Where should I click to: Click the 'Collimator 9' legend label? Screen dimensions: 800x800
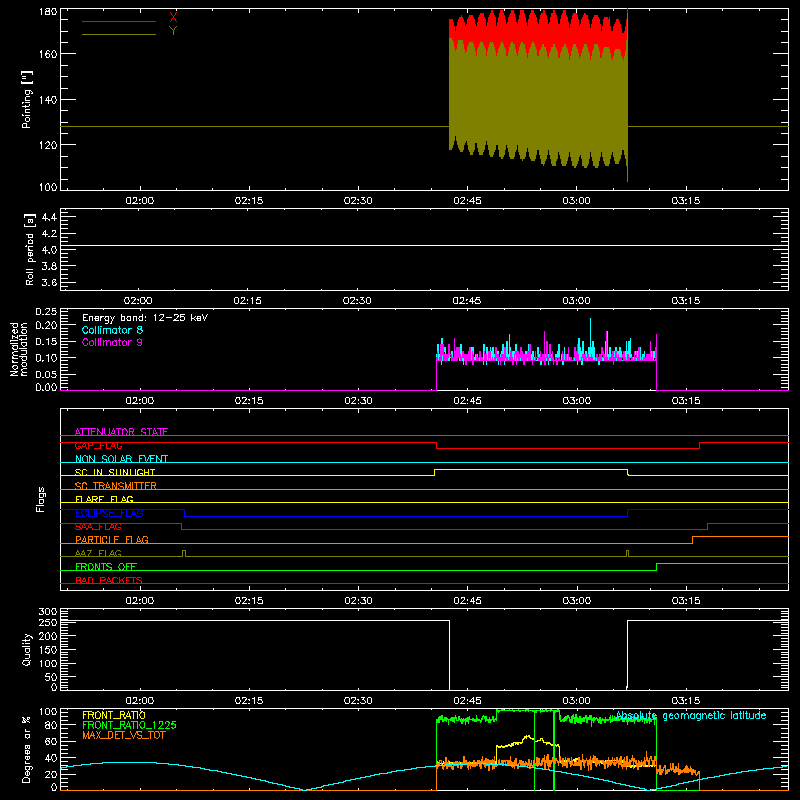(112, 342)
